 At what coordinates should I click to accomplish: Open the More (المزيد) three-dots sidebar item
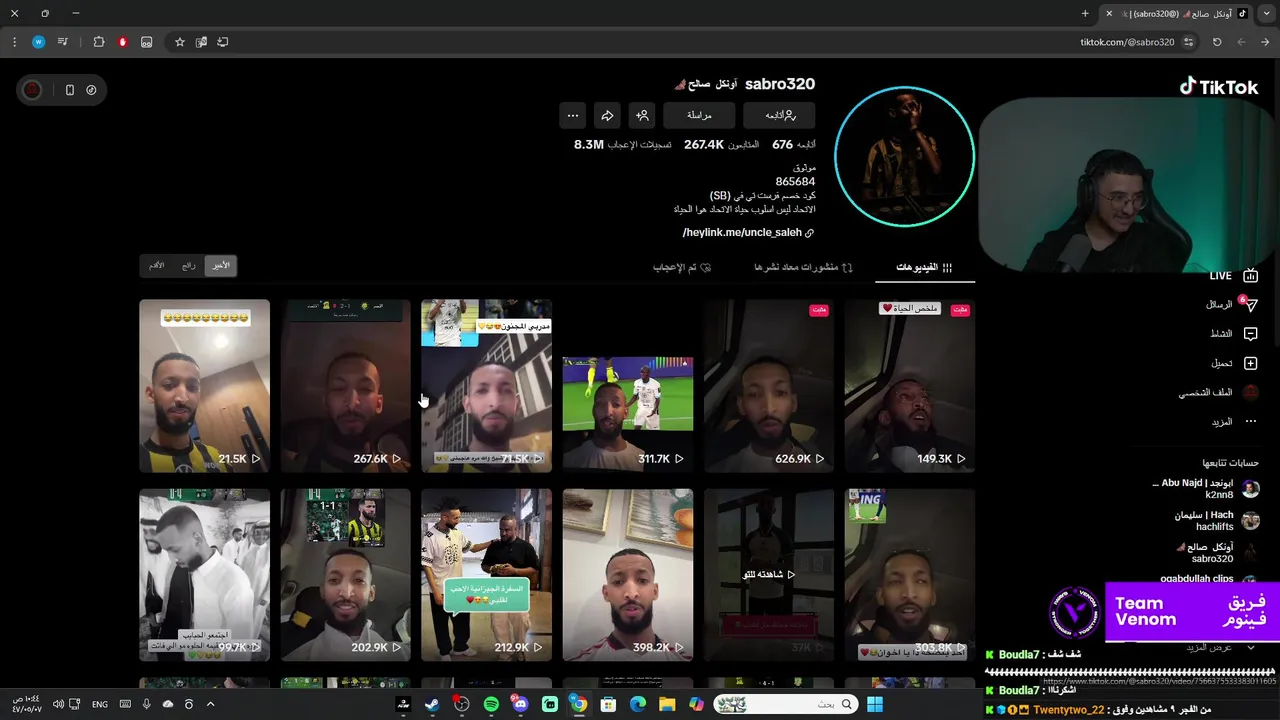point(1250,422)
